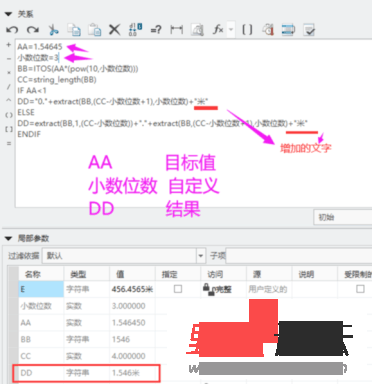
Task: Verify relations with checkmark icon
Action: 309,30
